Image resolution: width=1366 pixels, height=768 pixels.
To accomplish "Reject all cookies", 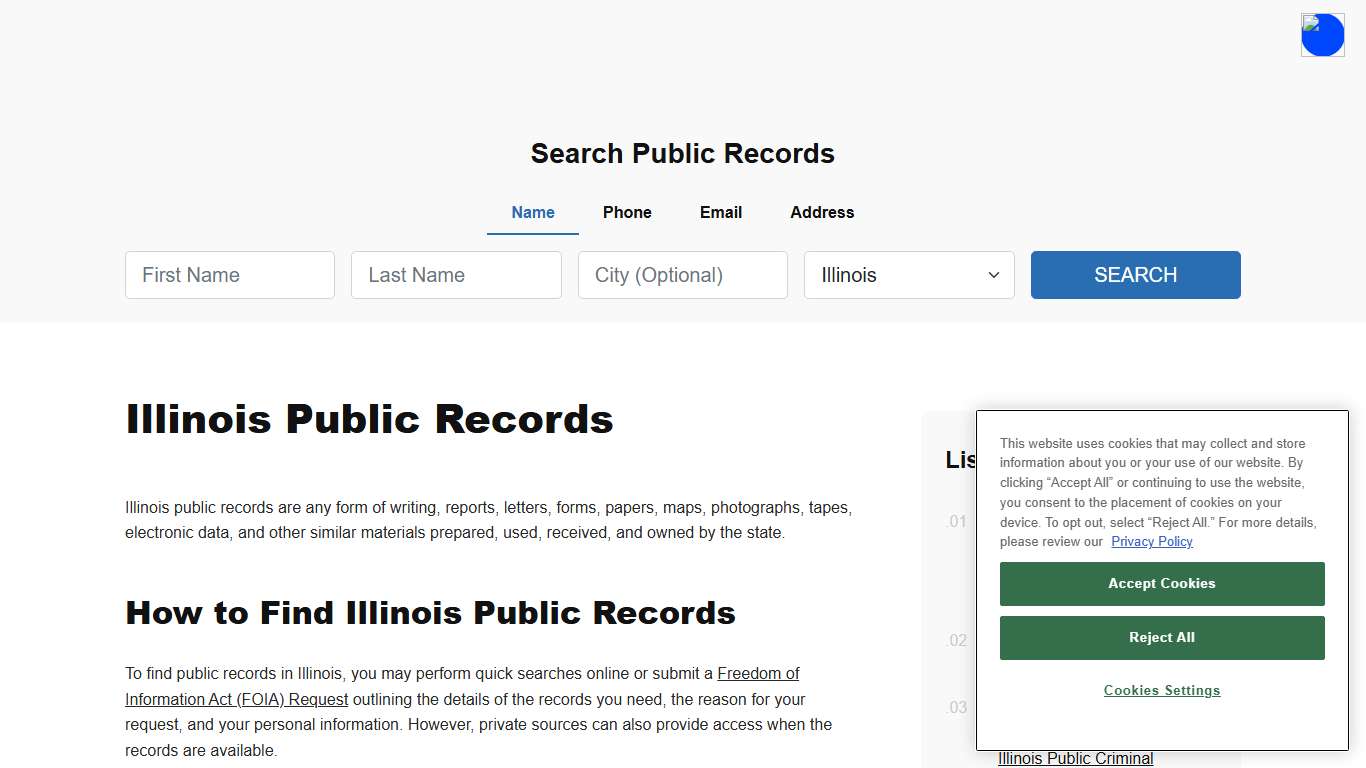I will pos(1161,637).
